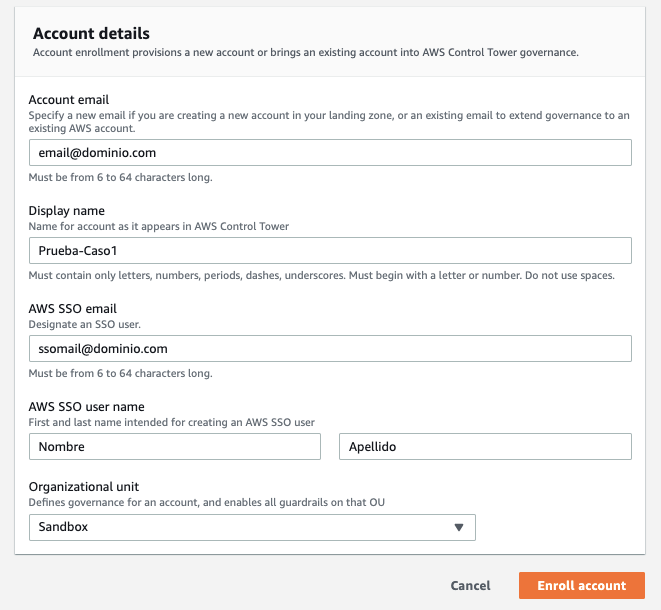Click the AWS SSO user name label
Viewport: 661px width, 610px height.
point(86,407)
